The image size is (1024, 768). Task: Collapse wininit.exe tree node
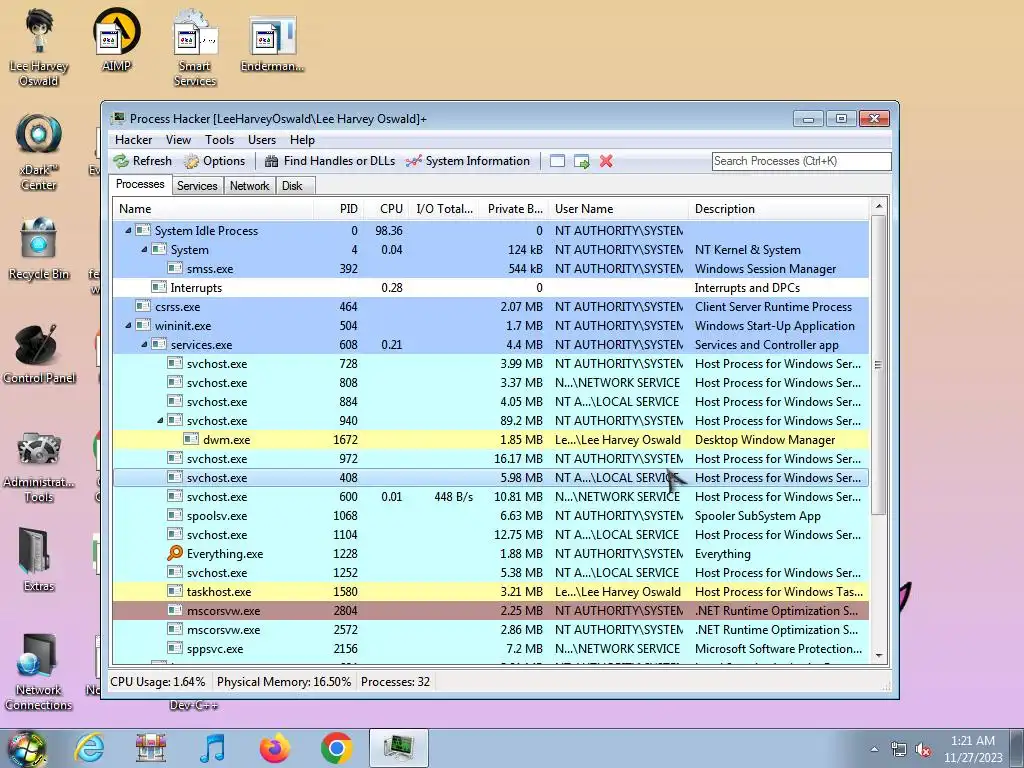(128, 325)
